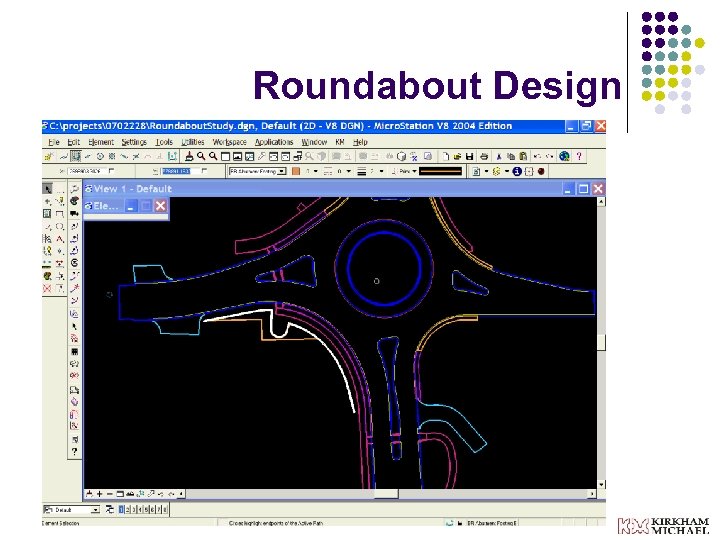720x540 pixels.
Task: Click the Cut scissors icon
Action: [x=499, y=157]
